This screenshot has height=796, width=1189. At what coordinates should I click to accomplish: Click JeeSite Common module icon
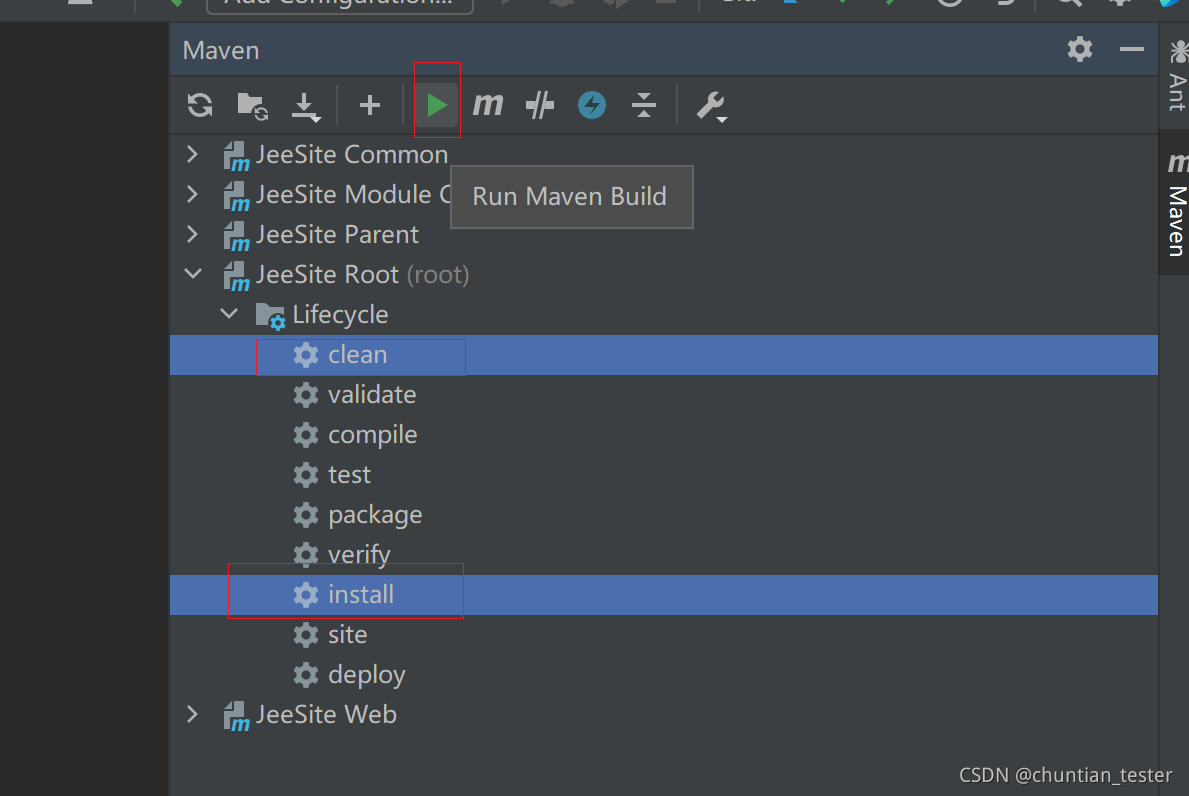(x=236, y=156)
